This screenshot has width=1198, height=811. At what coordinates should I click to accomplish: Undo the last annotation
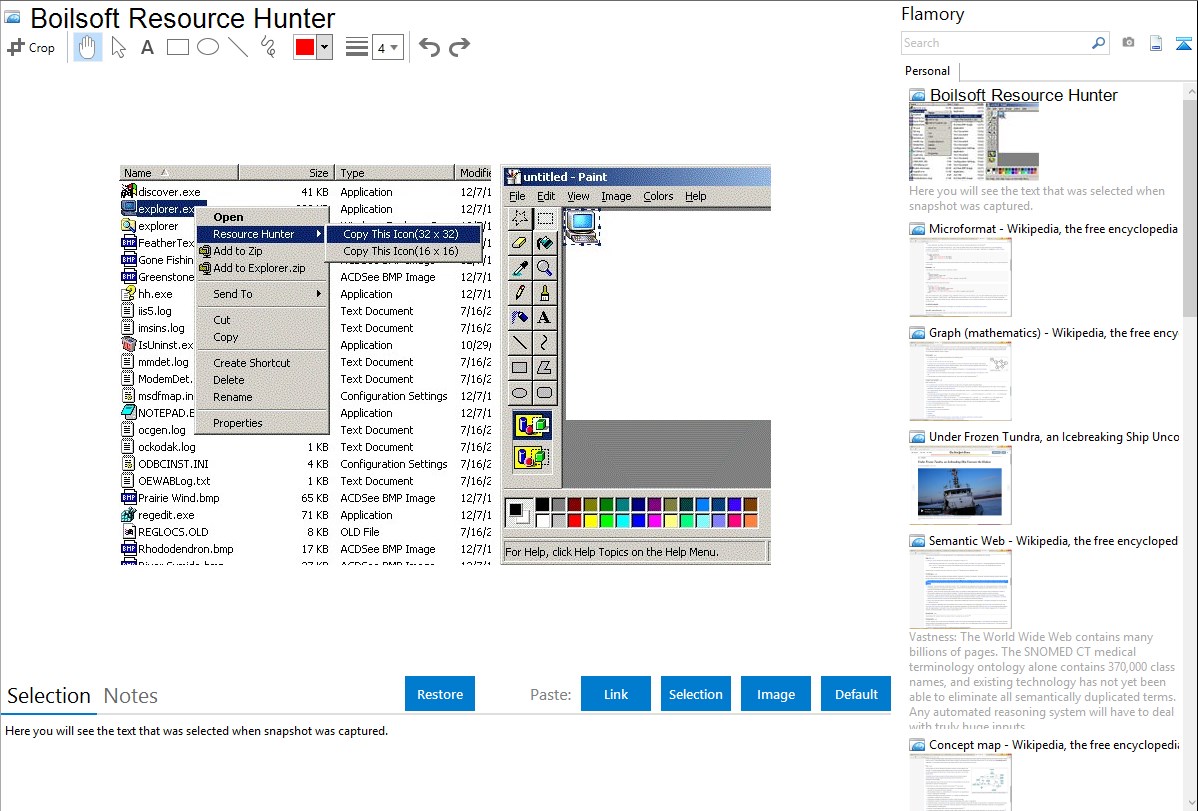429,47
